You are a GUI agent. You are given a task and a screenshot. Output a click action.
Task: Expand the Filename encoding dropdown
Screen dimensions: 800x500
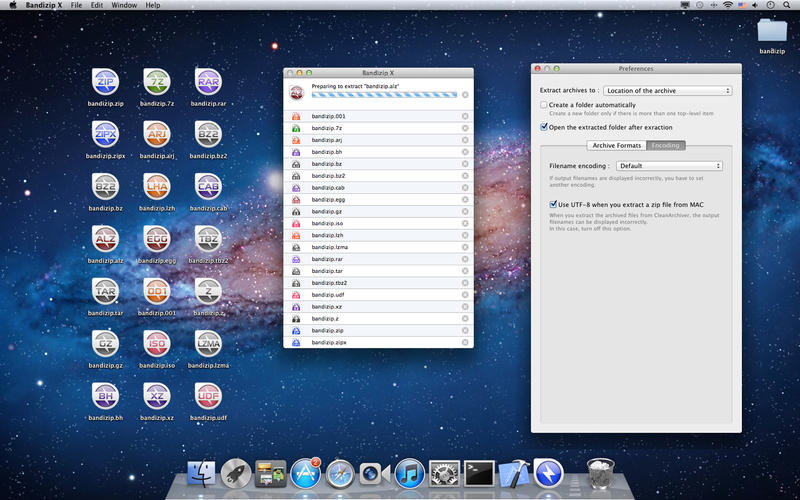(669, 166)
